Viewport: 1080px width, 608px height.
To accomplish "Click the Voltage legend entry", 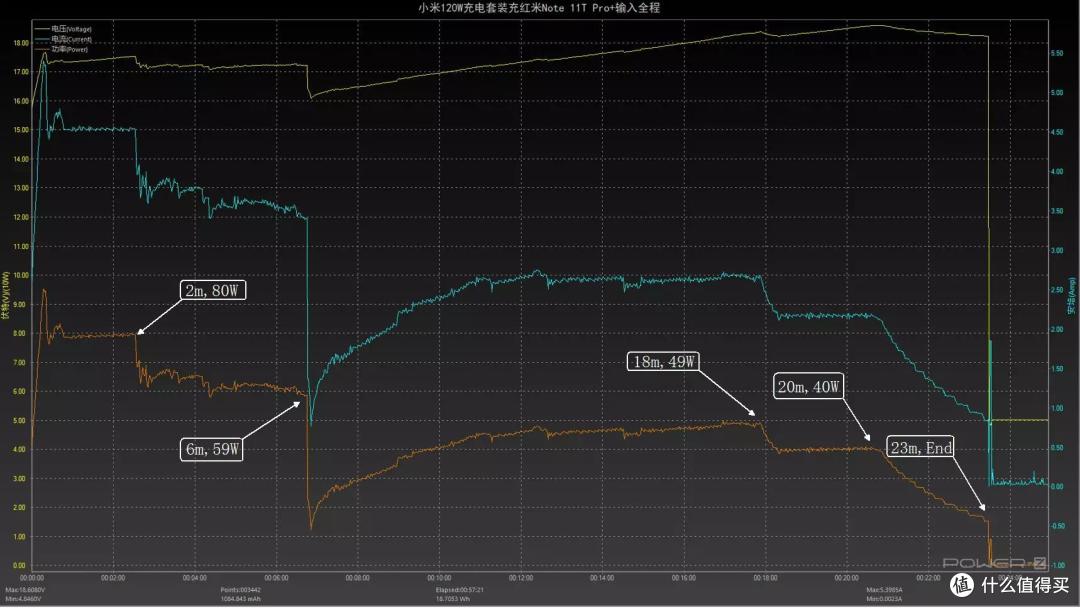I will coord(63,29).
